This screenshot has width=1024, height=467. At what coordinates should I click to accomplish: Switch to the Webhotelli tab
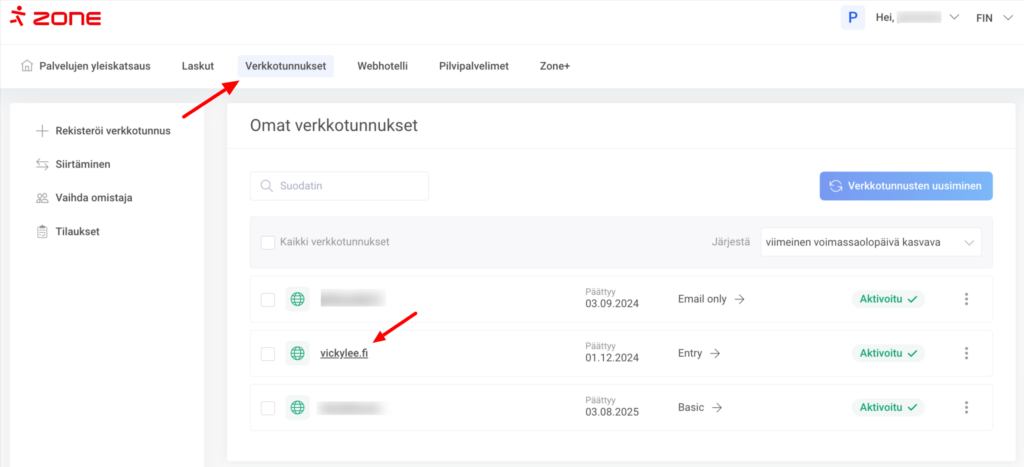click(382, 66)
